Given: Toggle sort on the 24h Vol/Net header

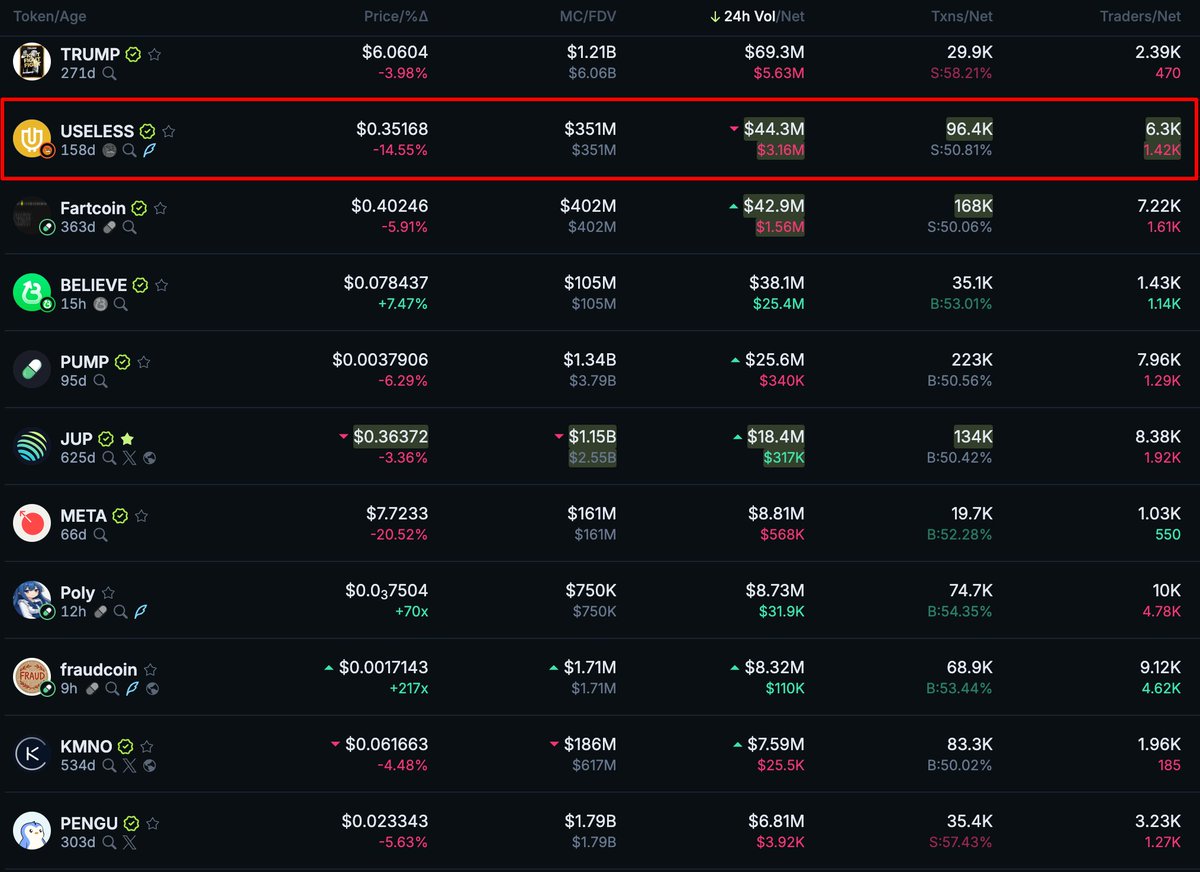Looking at the screenshot, I should tap(757, 17).
